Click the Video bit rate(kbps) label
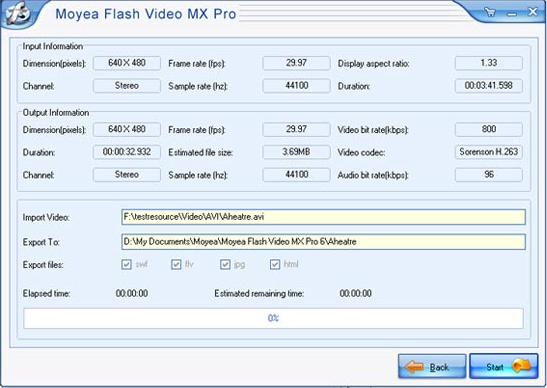The height and width of the screenshot is (388, 547). 373,130
